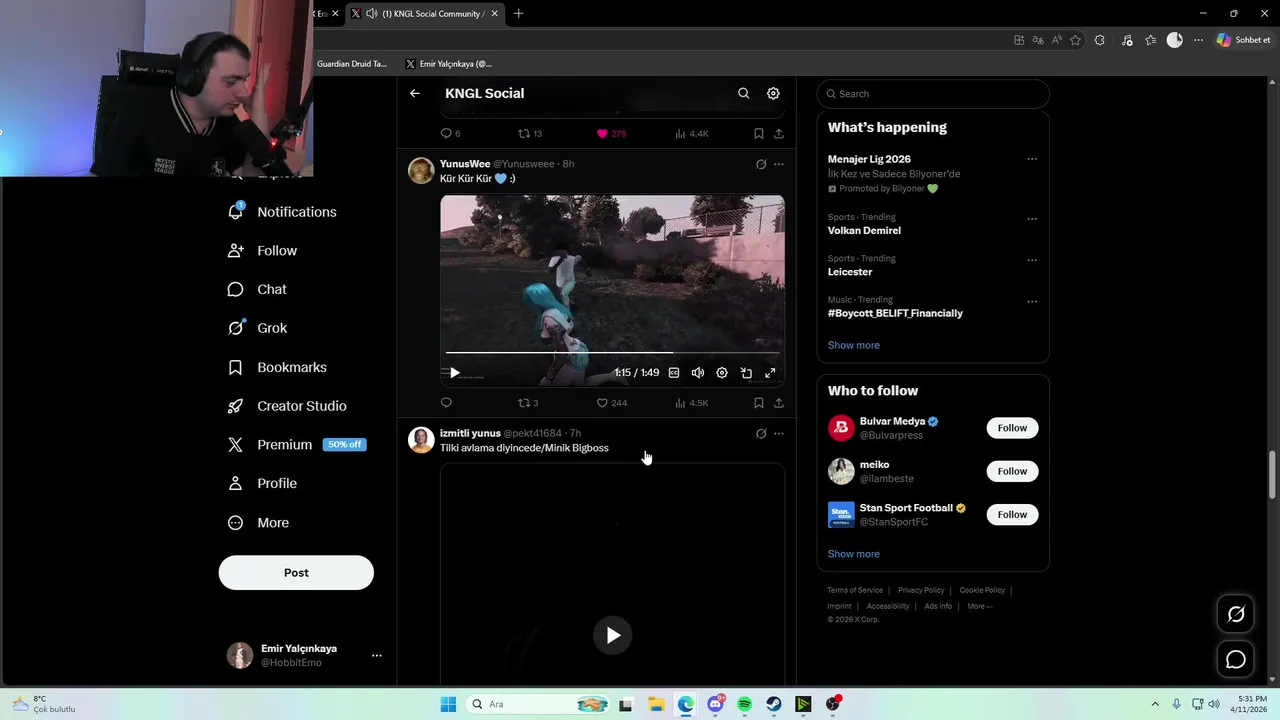Open video settings gear in player
Screen dimensions: 1280x720
click(x=722, y=373)
